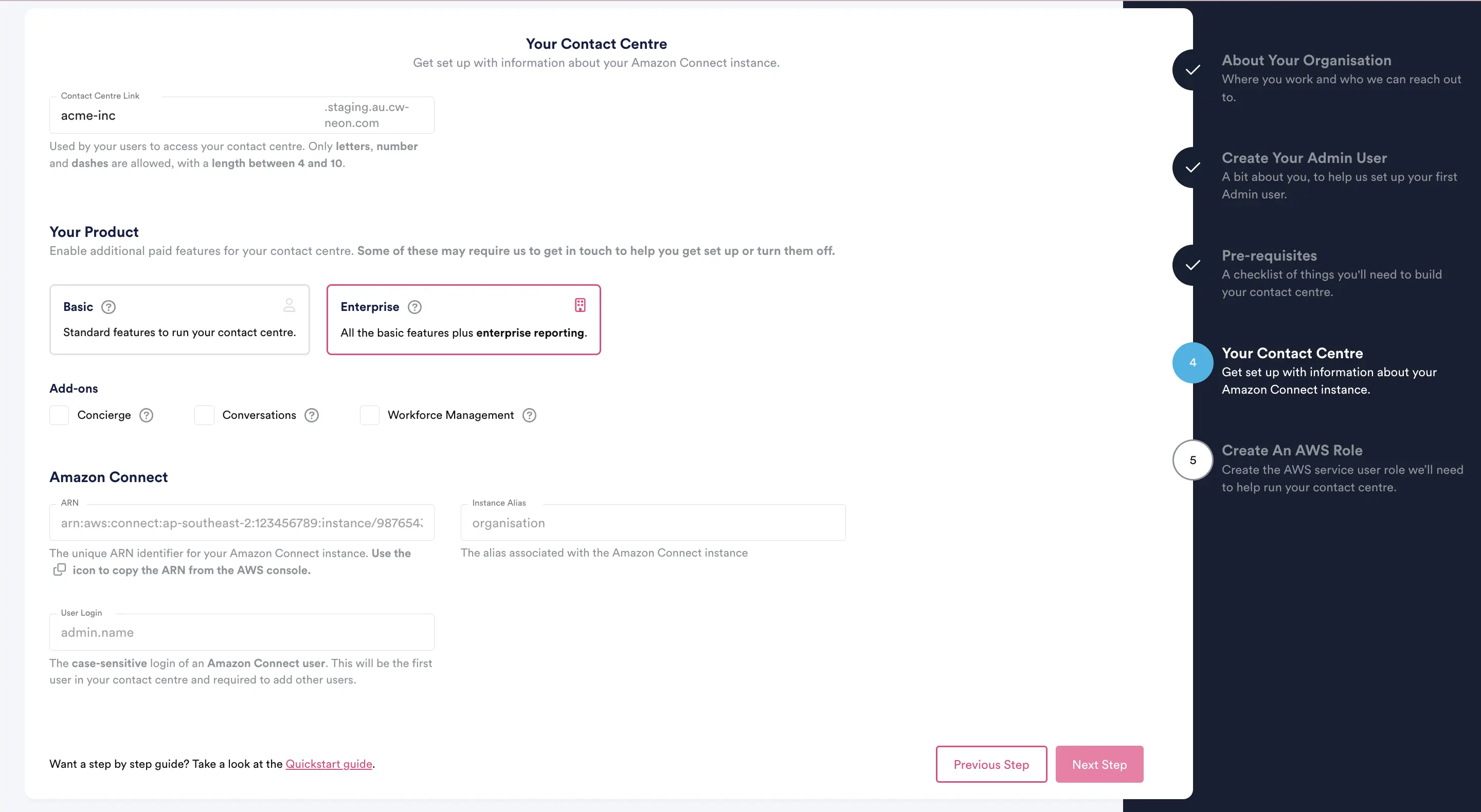The image size is (1481, 812).
Task: Click the Basic plan help icon
Action: click(x=108, y=307)
